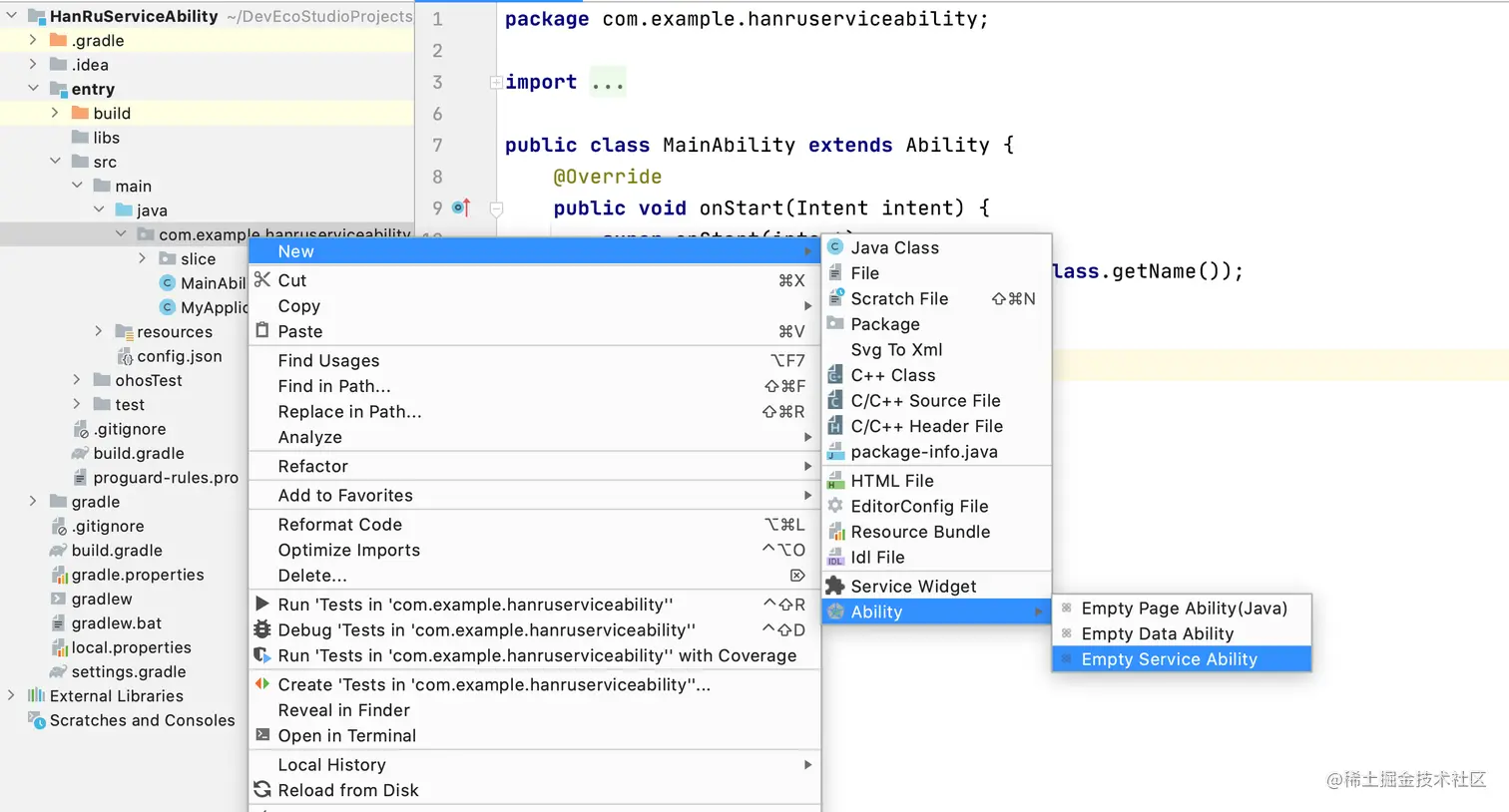The image size is (1509, 812).
Task: Click the Java Class icon in New submenu
Action: coord(835,247)
